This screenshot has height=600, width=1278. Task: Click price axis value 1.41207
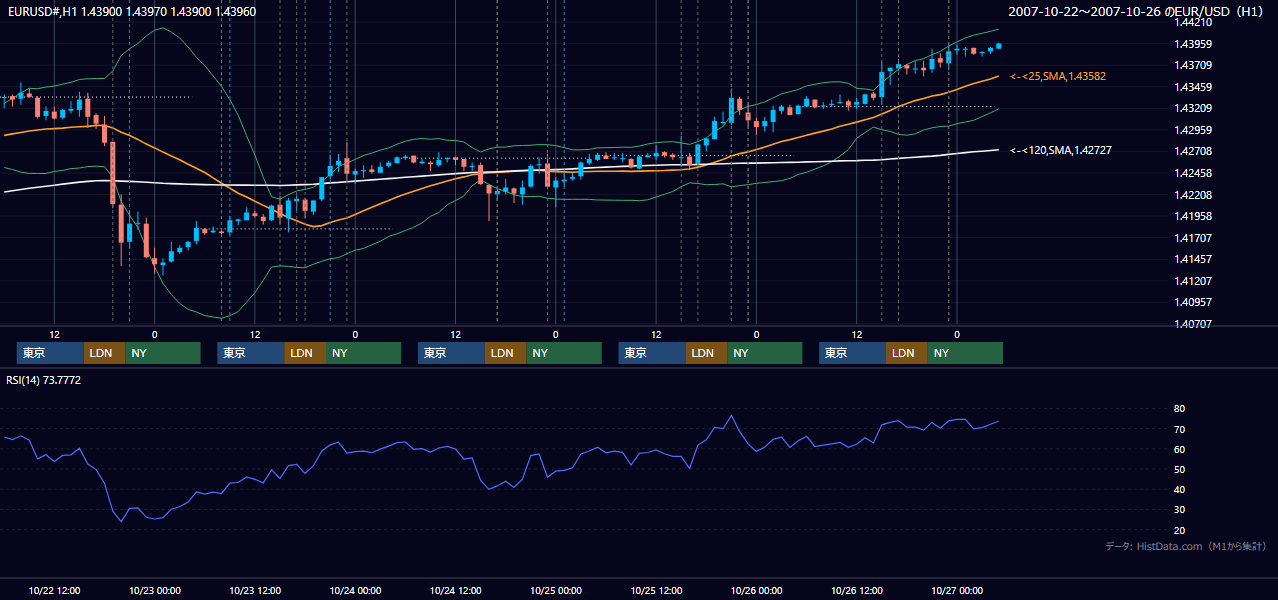click(1192, 281)
